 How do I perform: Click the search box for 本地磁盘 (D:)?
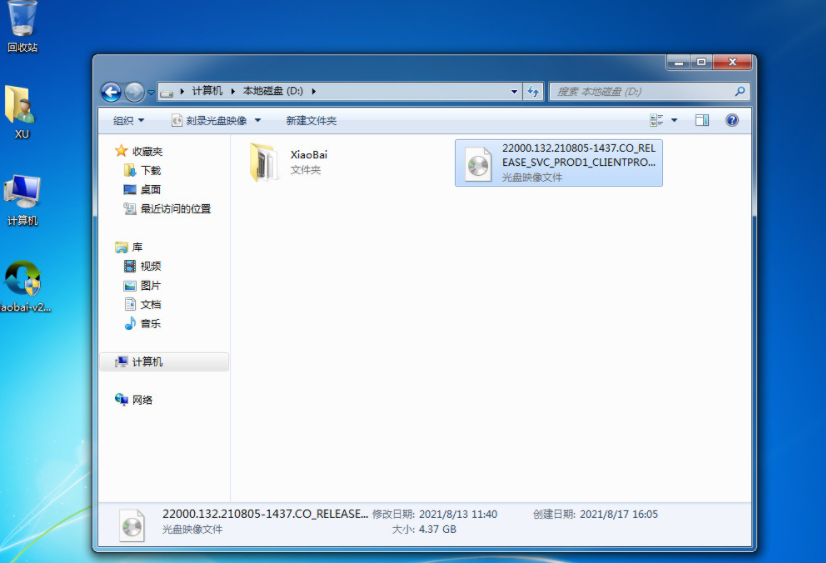coord(642,91)
